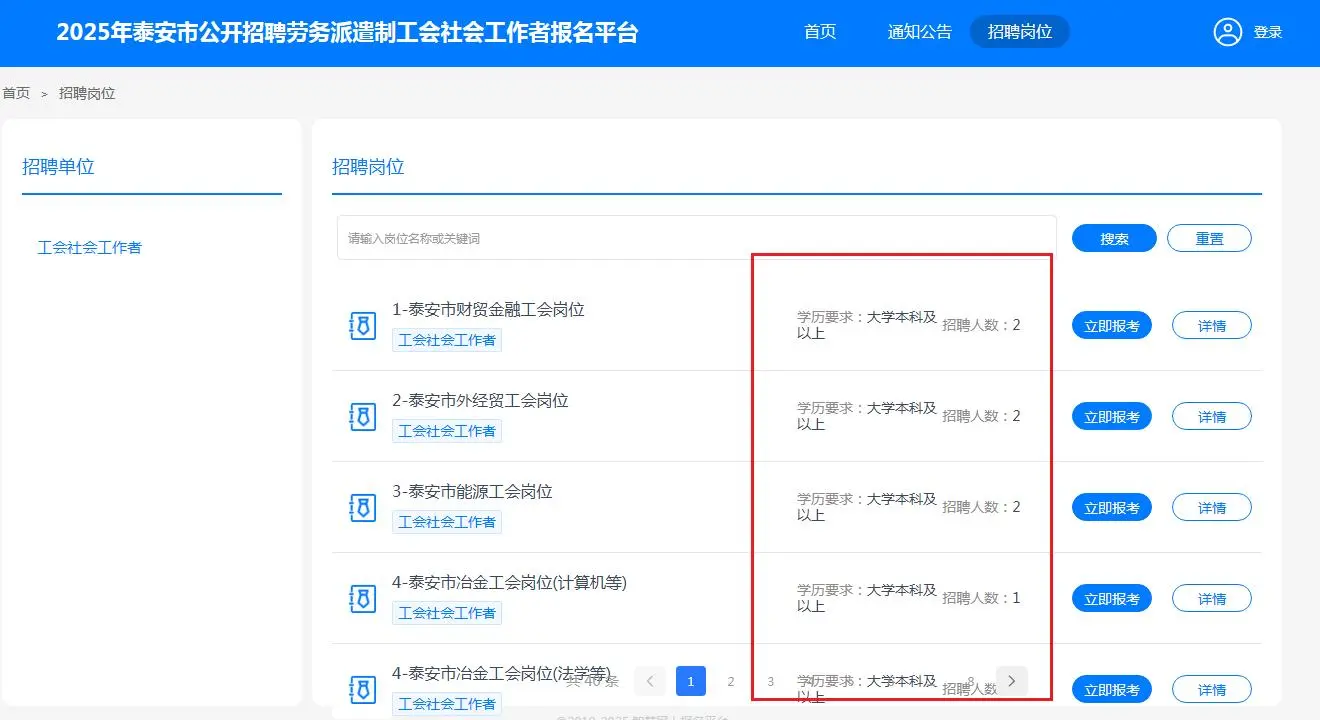
Task: Click the badge icon beside 泰安市能源工会岗位
Action: click(362, 507)
